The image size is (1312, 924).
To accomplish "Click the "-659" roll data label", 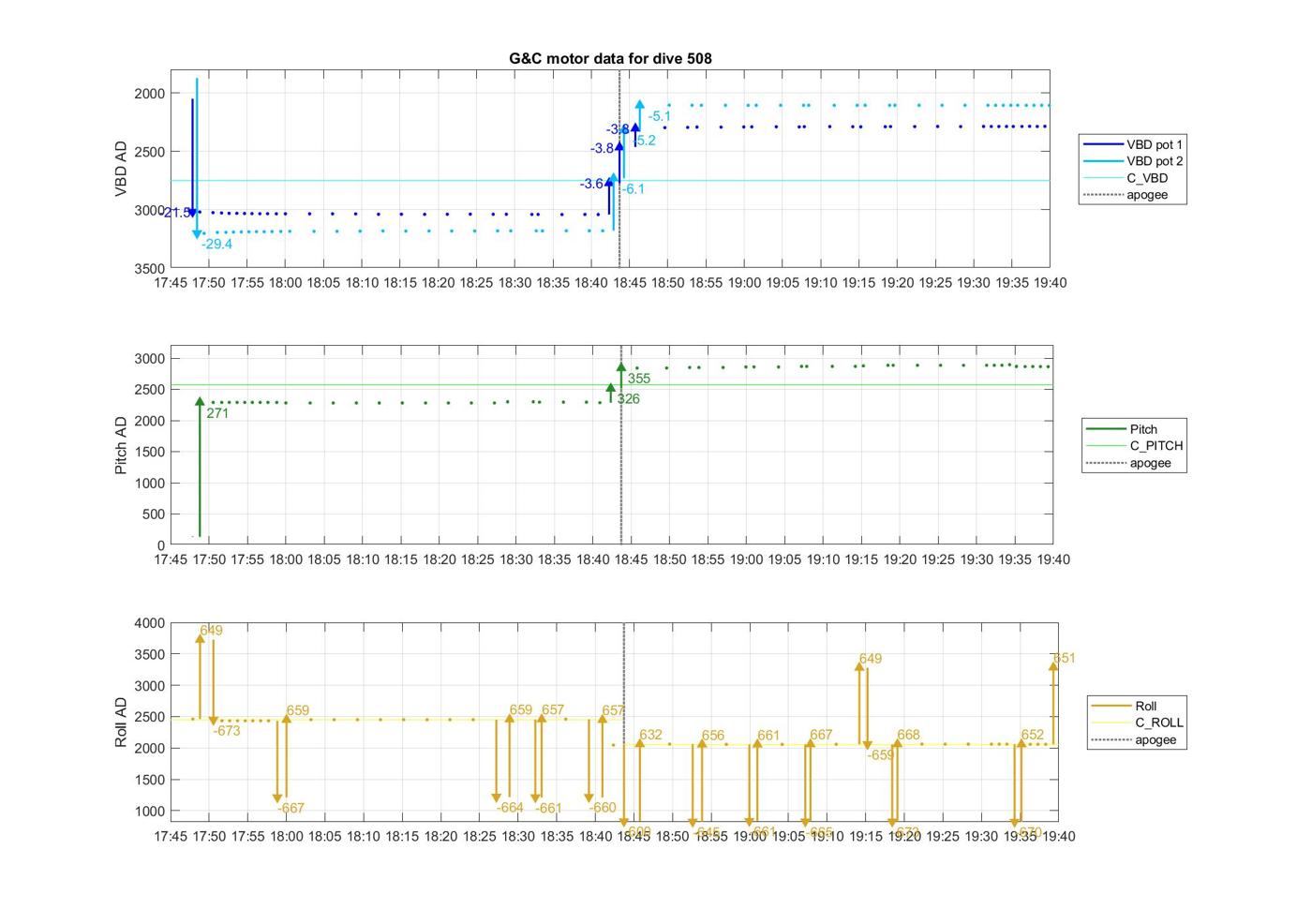I will [x=881, y=754].
